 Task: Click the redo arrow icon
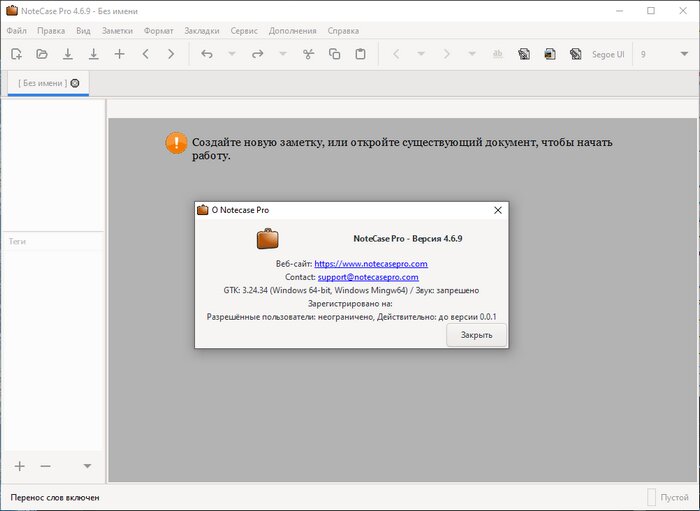coord(258,54)
